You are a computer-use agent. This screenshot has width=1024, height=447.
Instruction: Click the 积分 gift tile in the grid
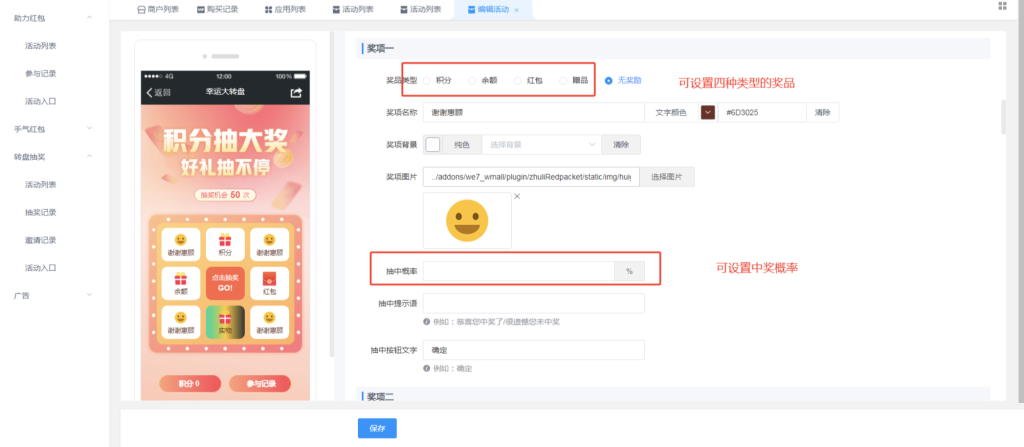tap(224, 244)
